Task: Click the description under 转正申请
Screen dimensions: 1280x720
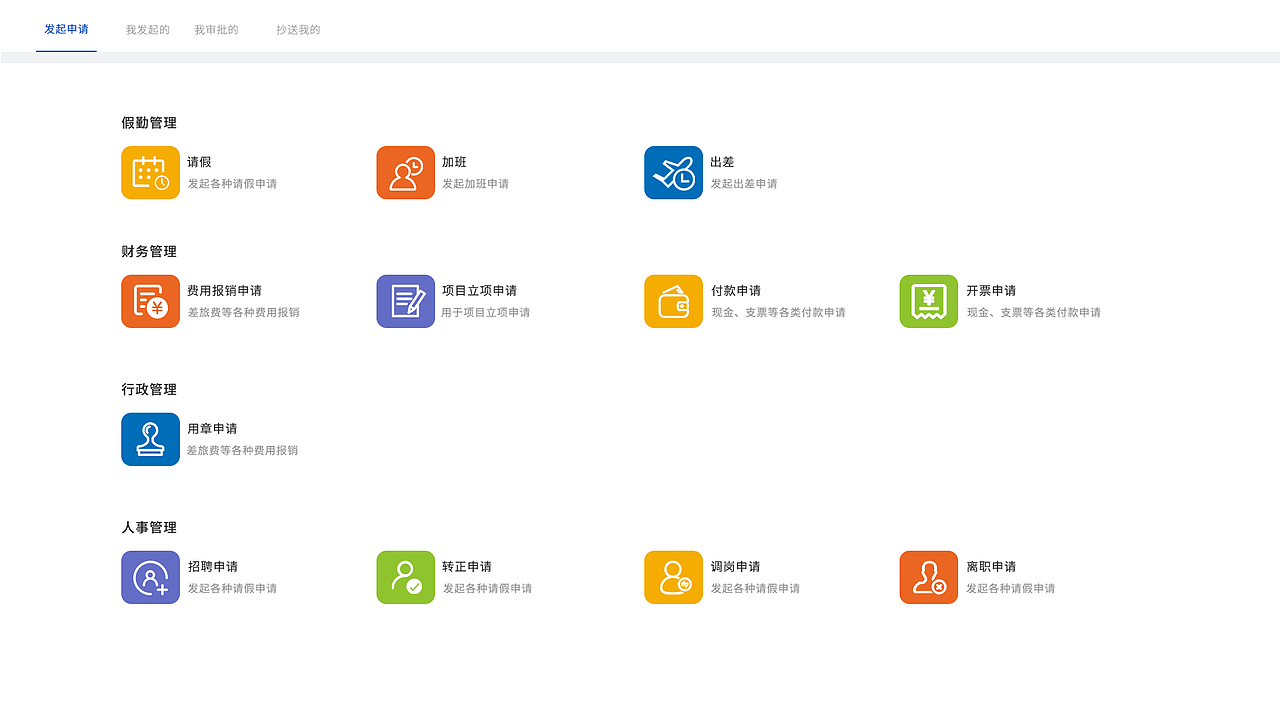Action: (x=487, y=589)
